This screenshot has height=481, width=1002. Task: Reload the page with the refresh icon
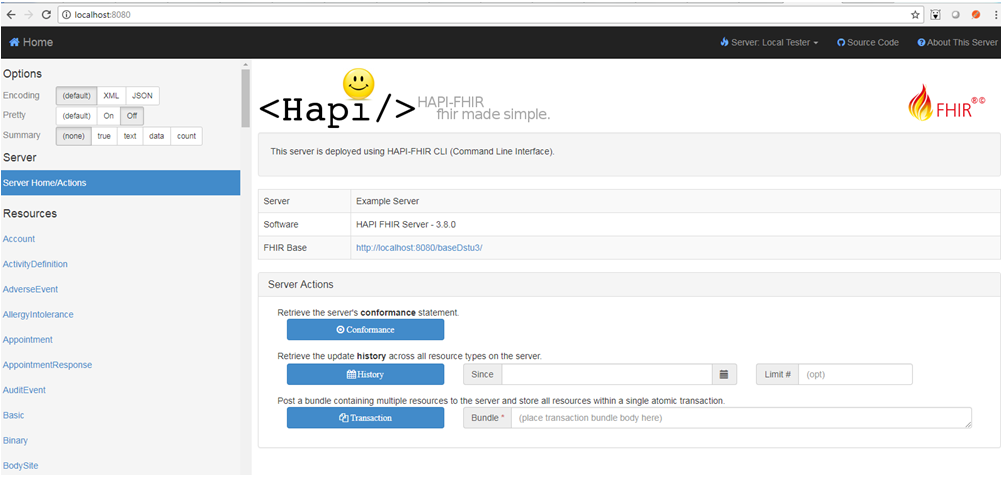(x=46, y=15)
